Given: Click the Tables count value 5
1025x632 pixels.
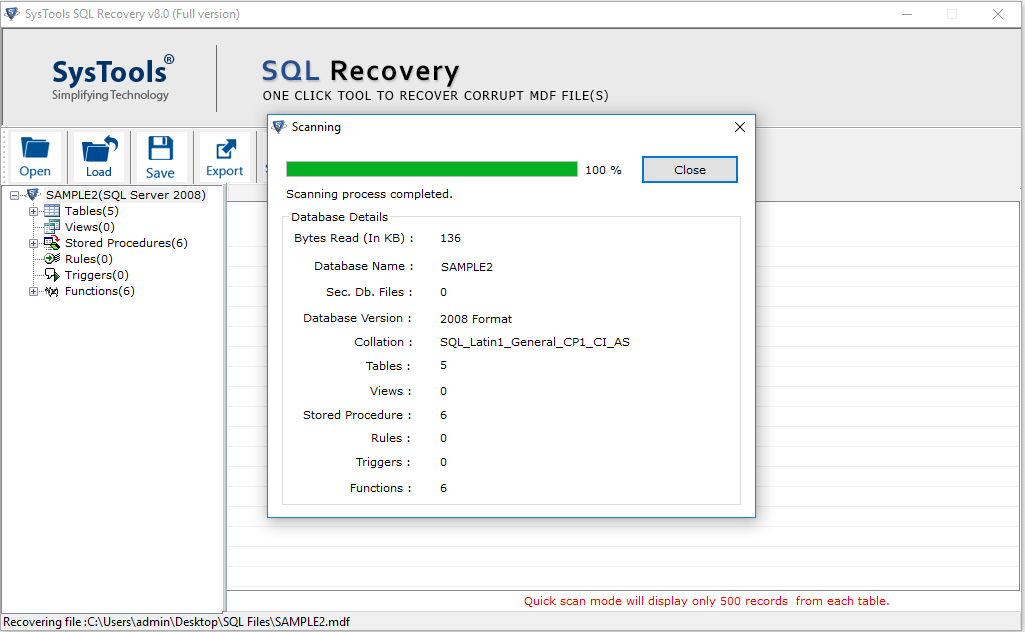Looking at the screenshot, I should pos(443,365).
